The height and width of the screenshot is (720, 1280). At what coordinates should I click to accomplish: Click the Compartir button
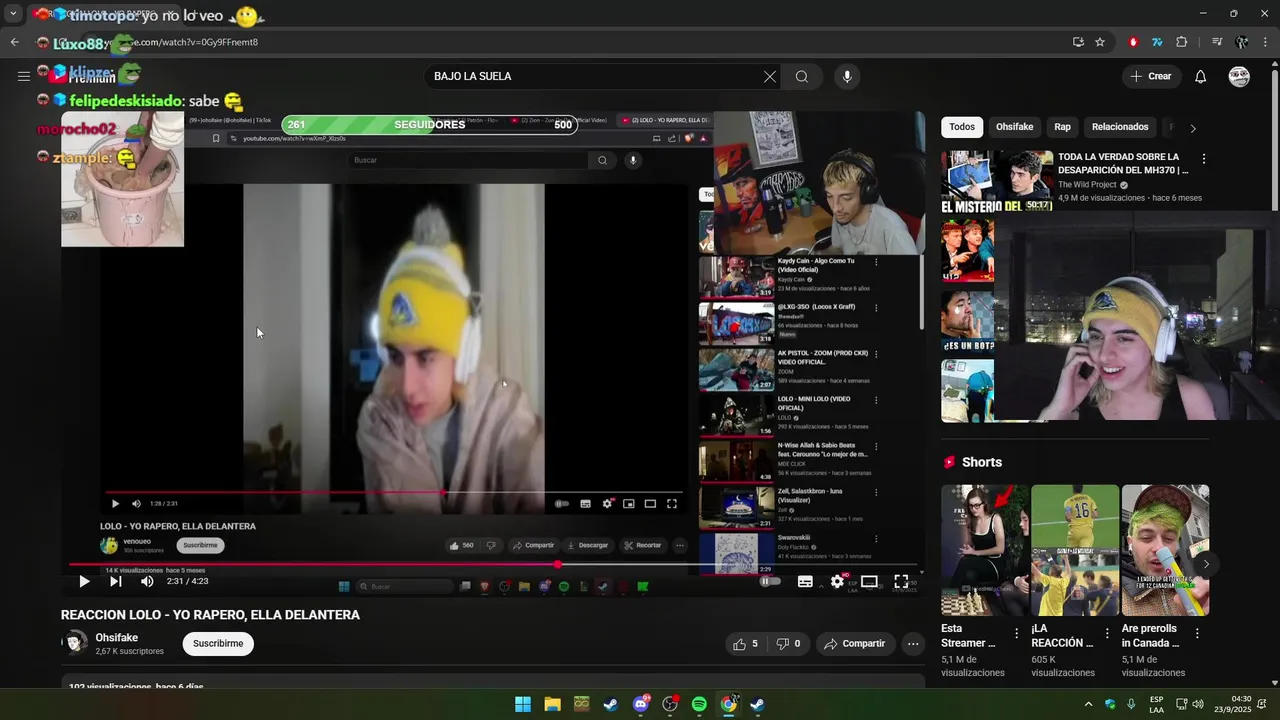click(x=854, y=644)
